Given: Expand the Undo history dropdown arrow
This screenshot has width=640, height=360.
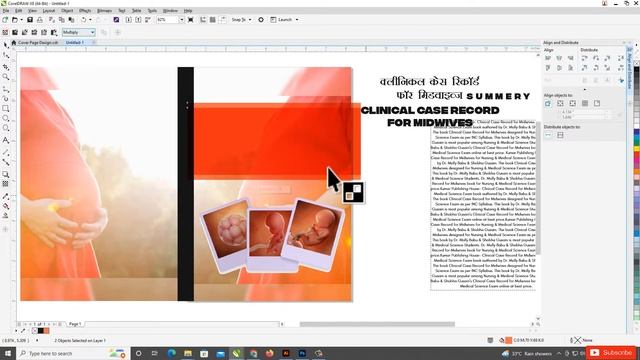Looking at the screenshot, I should pyautogui.click(x=90, y=20).
